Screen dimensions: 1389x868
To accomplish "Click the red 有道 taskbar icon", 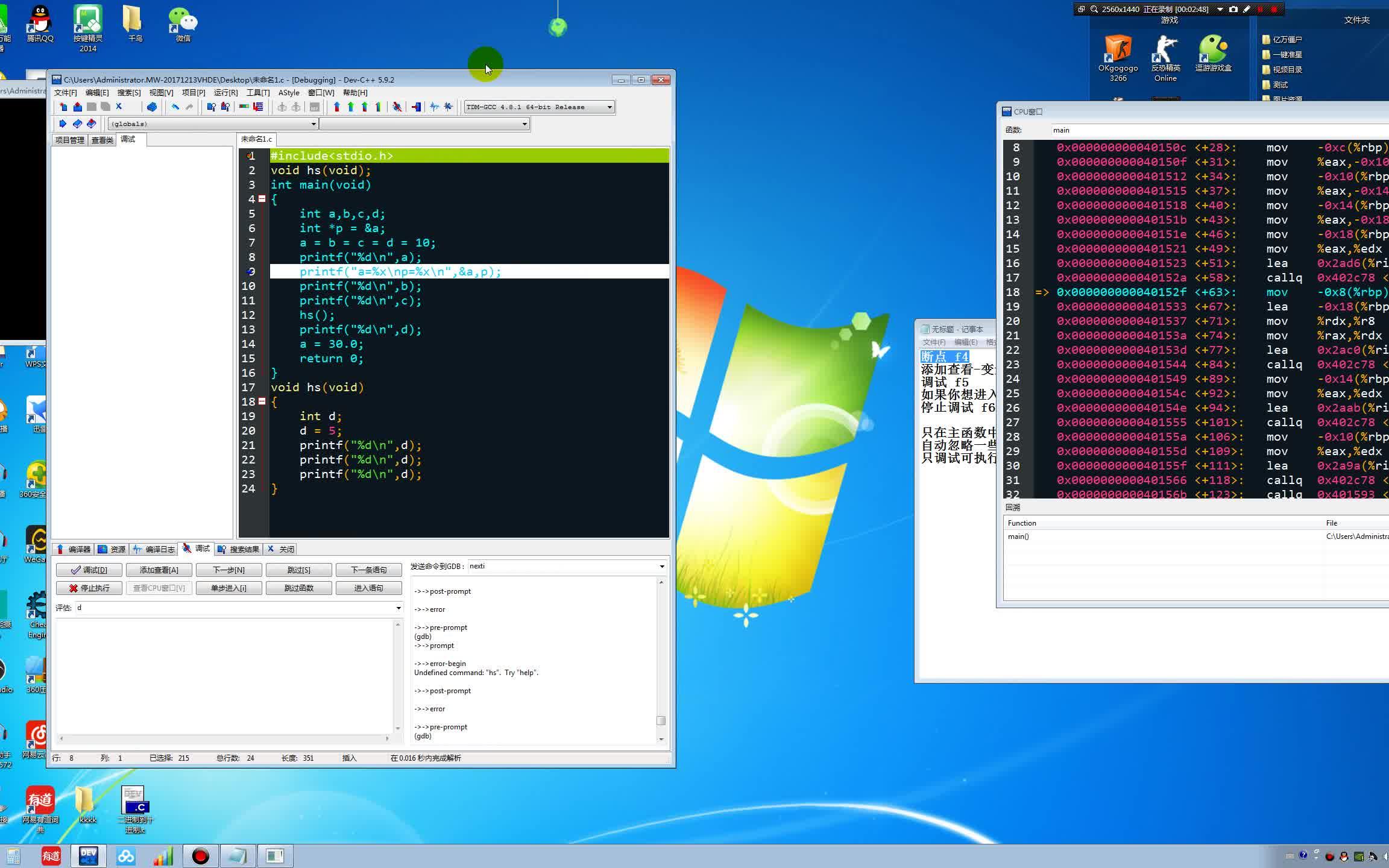I will pos(51,856).
